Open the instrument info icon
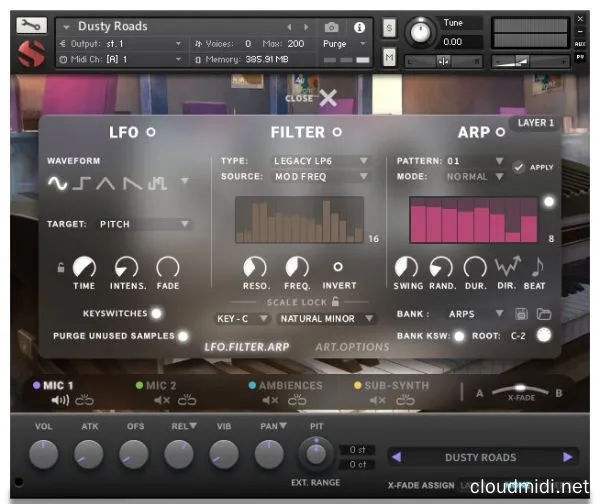 point(359,27)
